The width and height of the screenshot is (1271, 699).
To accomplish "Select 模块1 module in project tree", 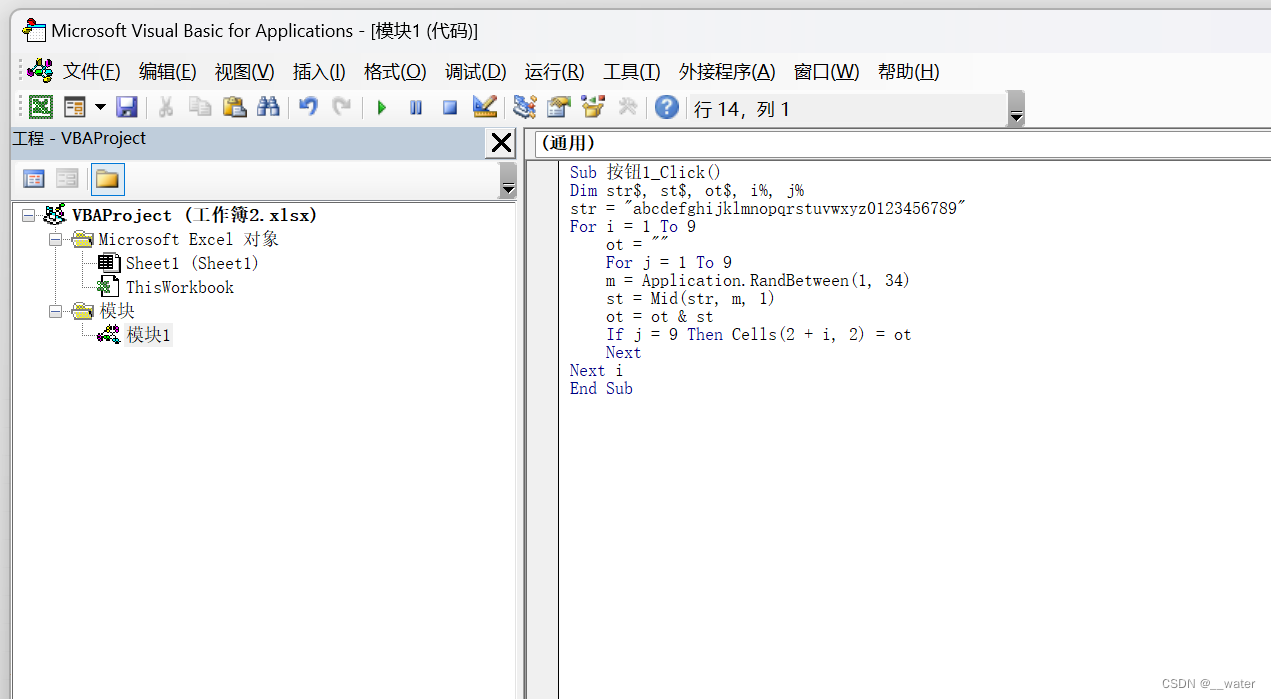I will click(148, 335).
